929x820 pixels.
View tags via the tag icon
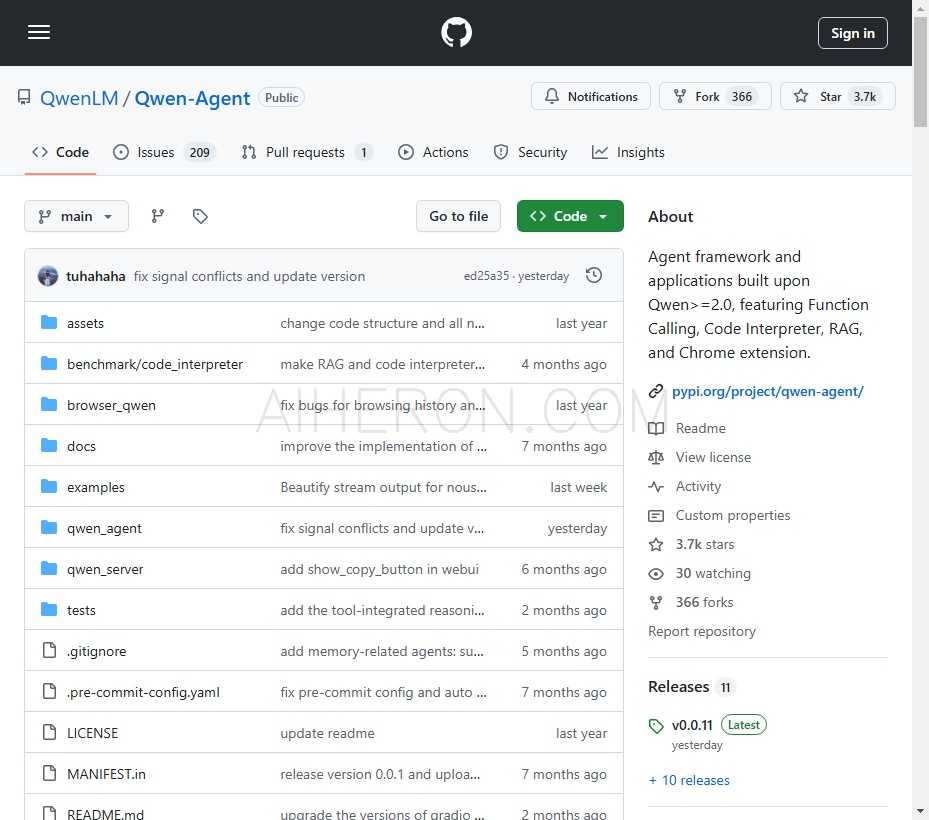(200, 216)
